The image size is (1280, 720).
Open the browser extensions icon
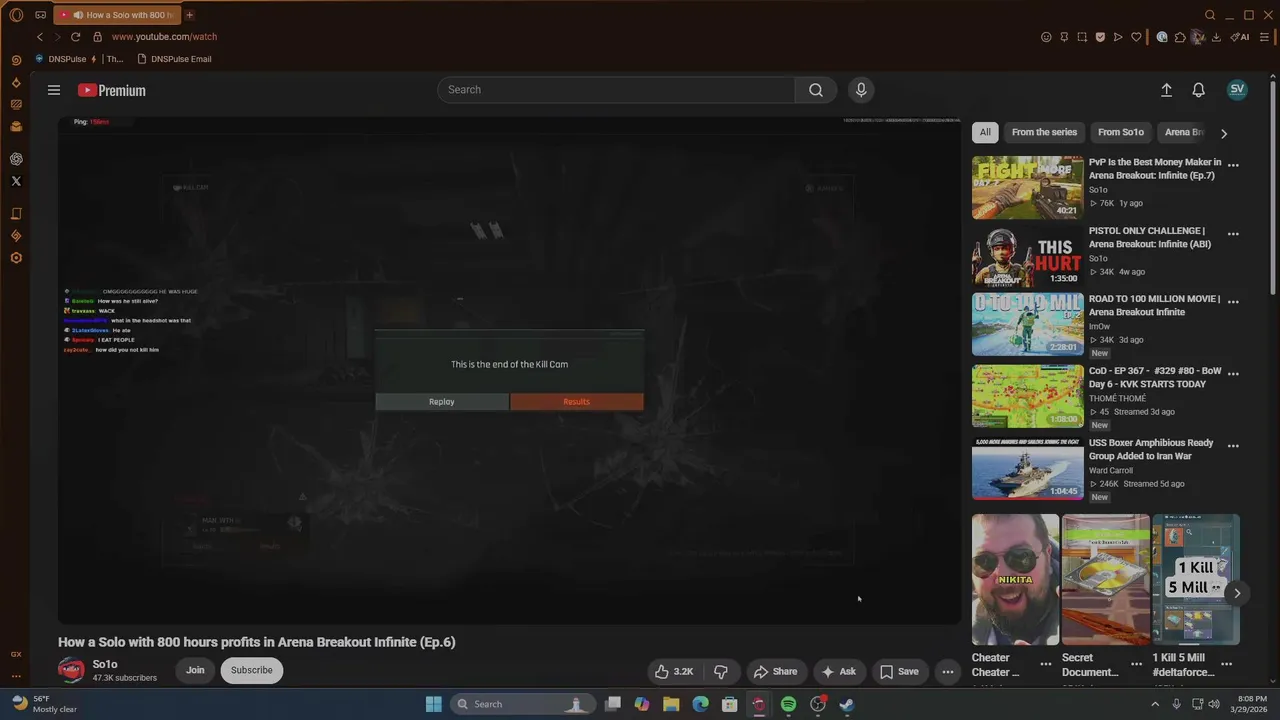coord(1180,37)
